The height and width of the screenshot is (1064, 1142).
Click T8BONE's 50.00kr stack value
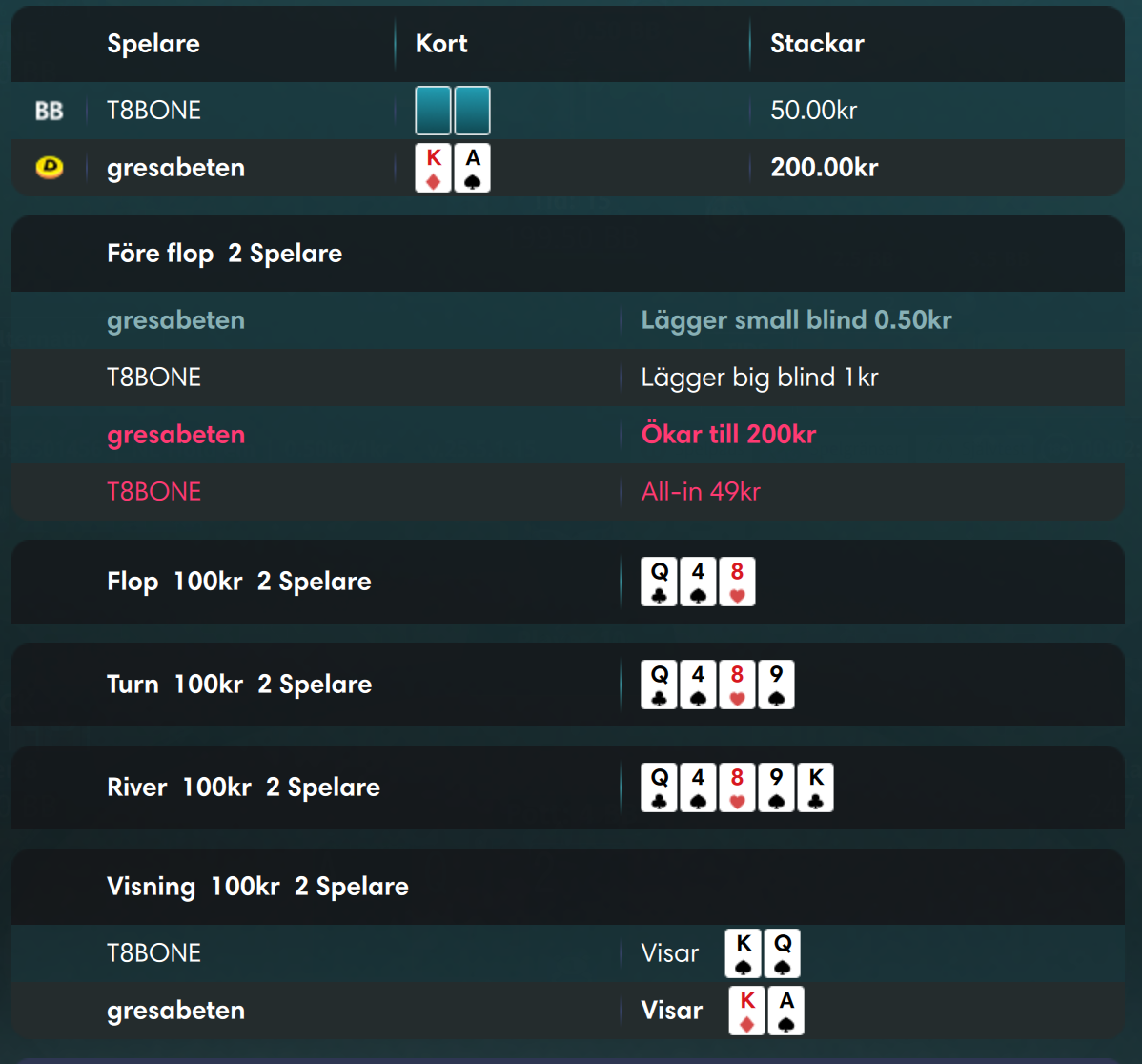(813, 111)
